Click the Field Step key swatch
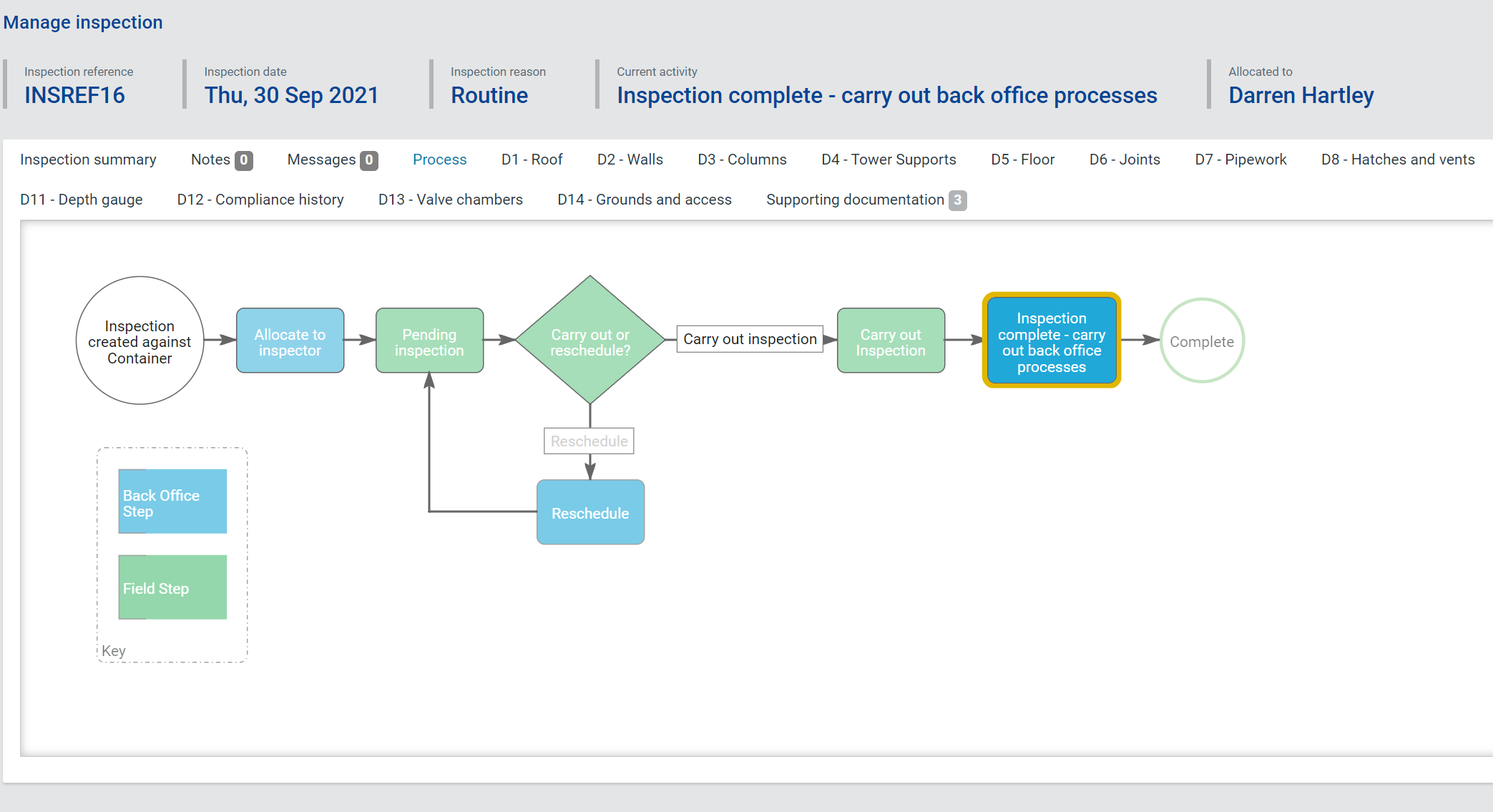Viewport: 1493px width, 812px height. (172, 587)
